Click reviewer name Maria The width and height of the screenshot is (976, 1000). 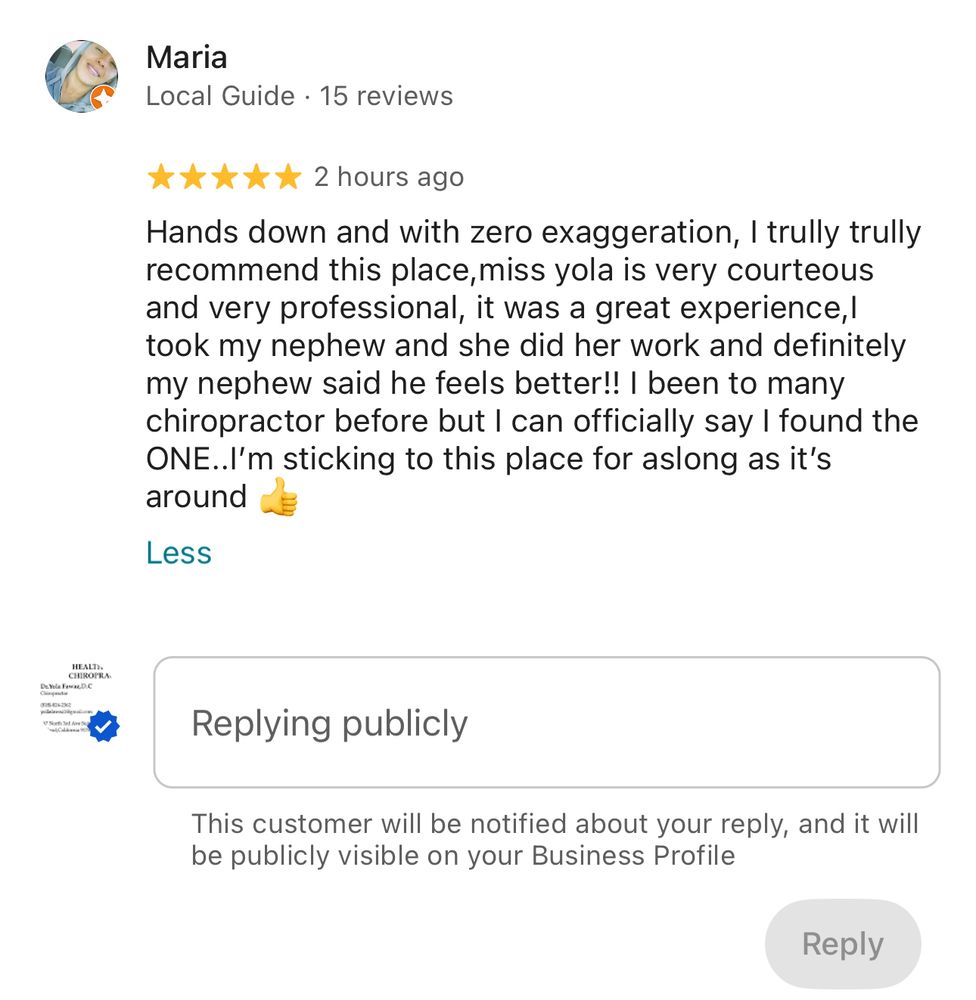point(187,57)
